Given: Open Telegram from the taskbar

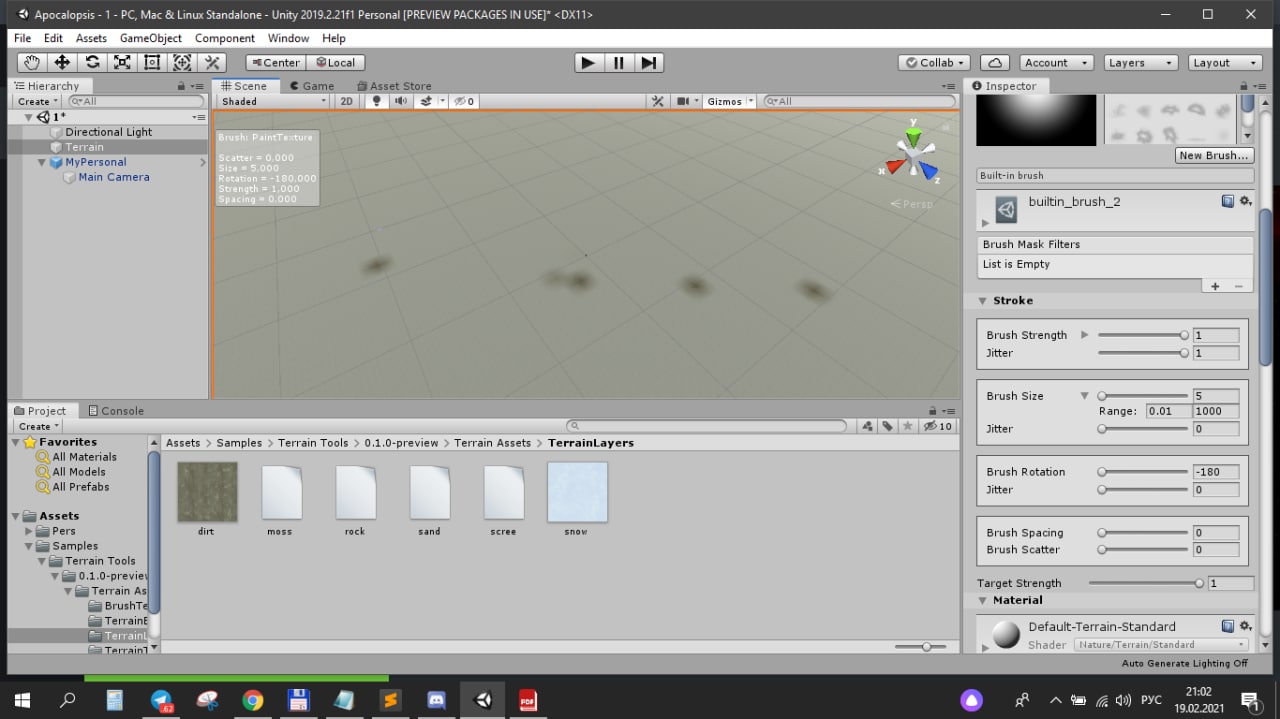Looking at the screenshot, I should click(161, 700).
